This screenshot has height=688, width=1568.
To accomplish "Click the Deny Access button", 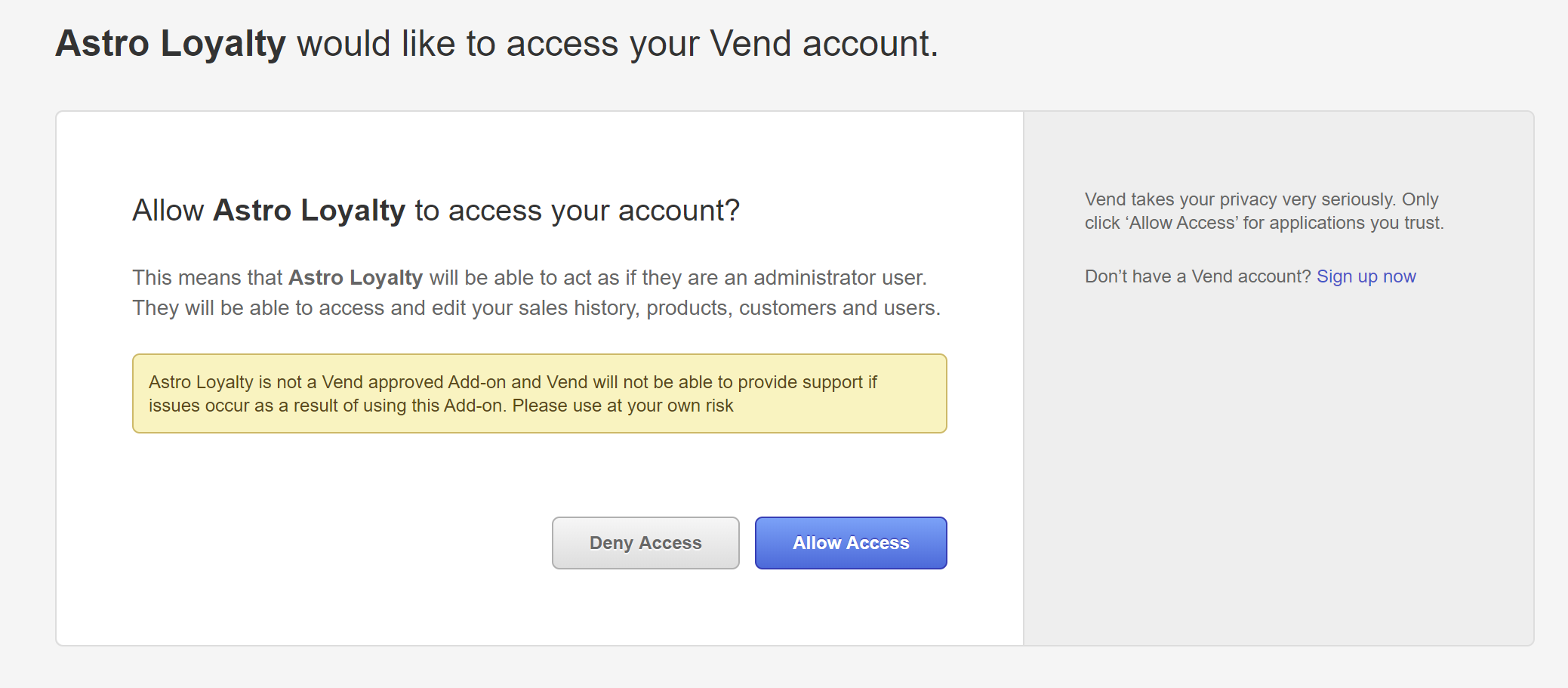I will click(645, 543).
